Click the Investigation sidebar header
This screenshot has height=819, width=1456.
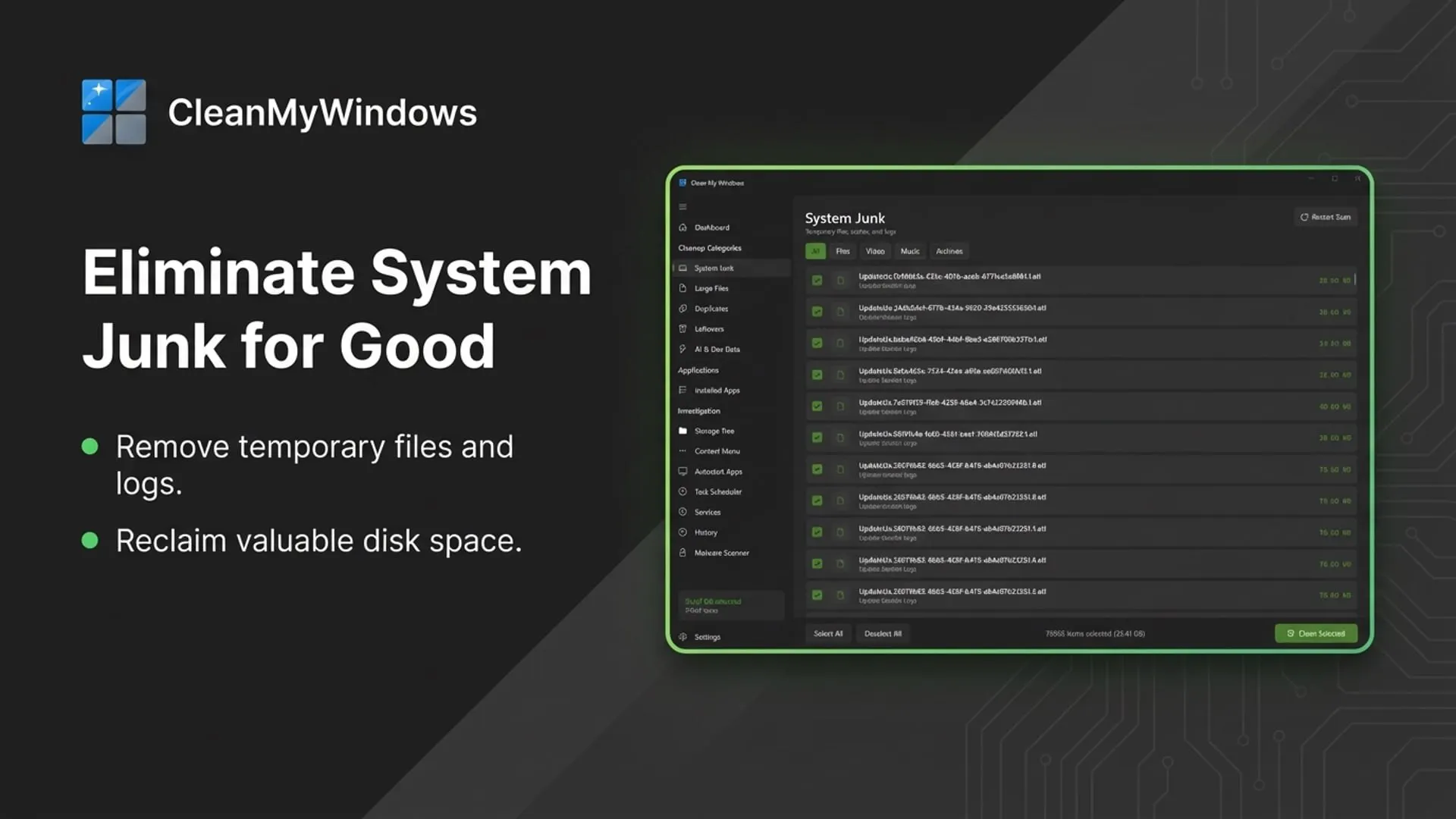(698, 411)
